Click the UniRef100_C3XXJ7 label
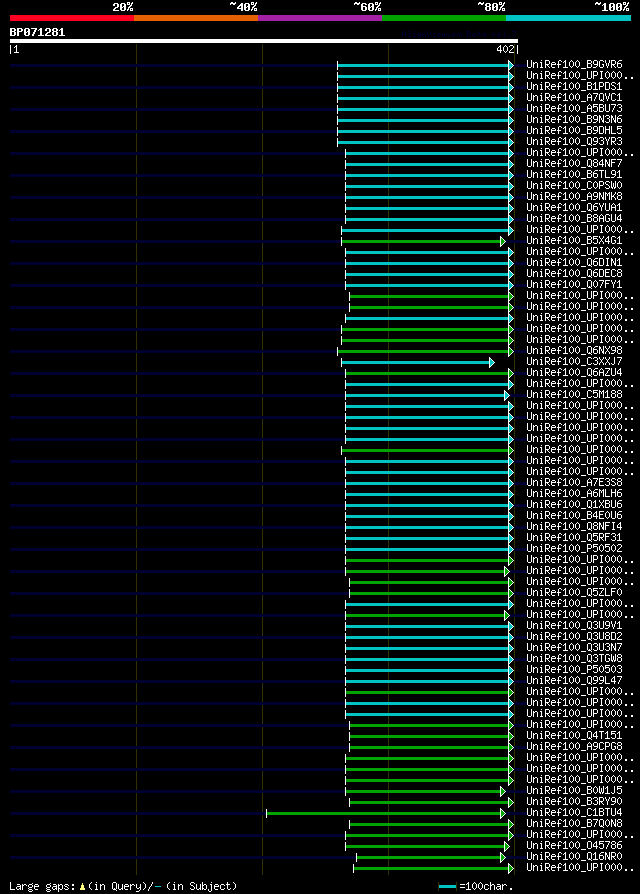This screenshot has height=894, width=640. 574,361
